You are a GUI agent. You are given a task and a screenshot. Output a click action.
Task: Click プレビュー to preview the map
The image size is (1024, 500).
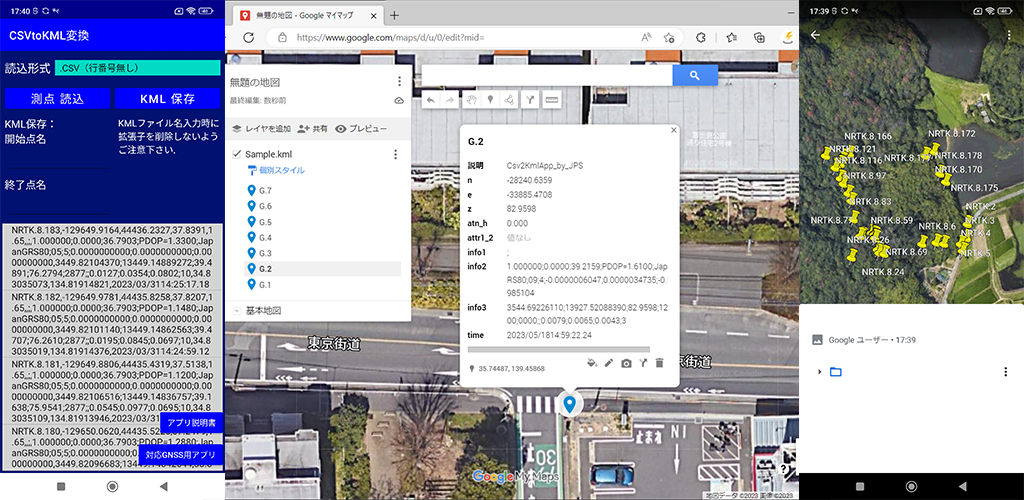[360, 129]
